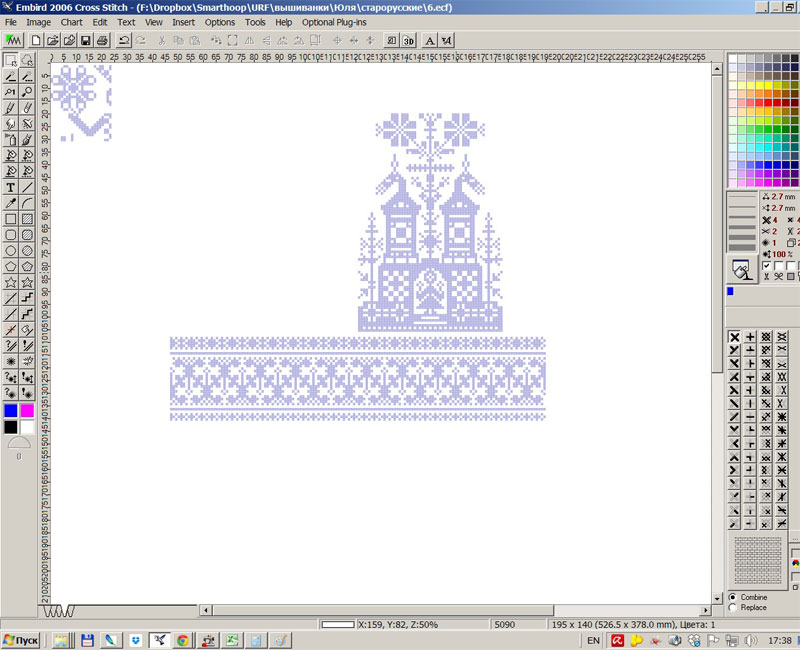The height and width of the screenshot is (650, 800).
Task: Open the Insert menu
Action: point(183,22)
